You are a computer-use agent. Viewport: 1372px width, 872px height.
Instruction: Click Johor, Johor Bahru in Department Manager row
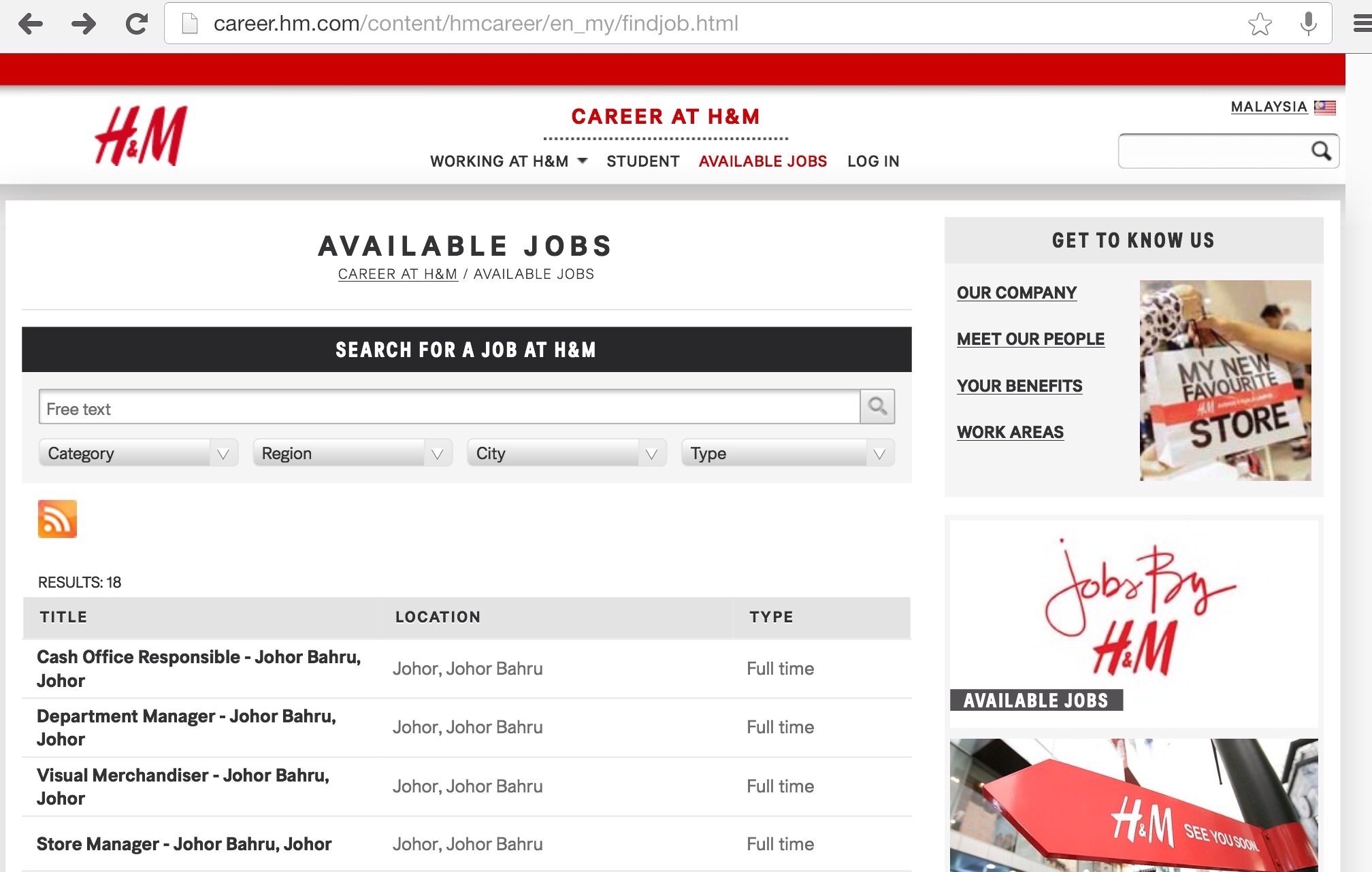click(x=468, y=727)
